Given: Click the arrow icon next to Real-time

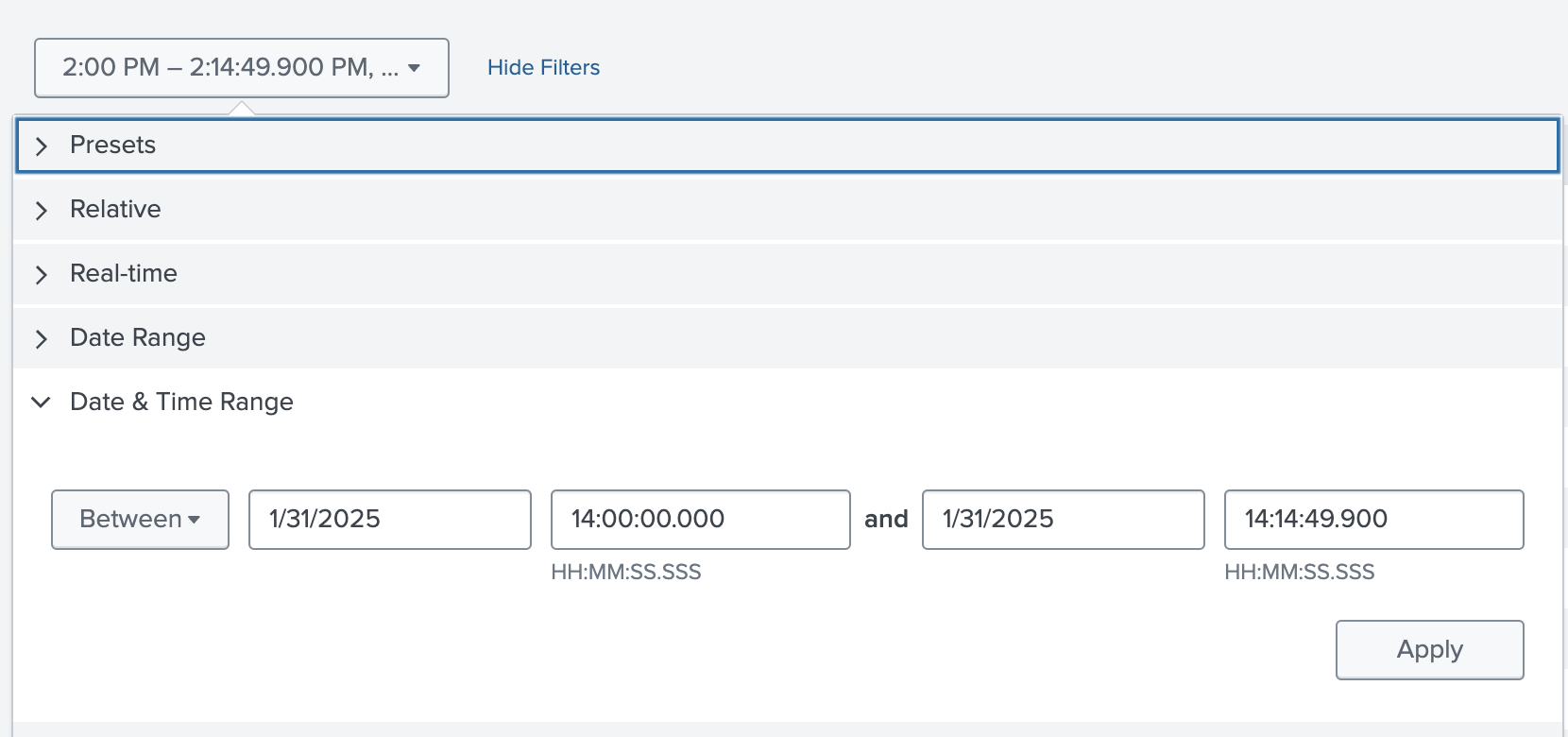Looking at the screenshot, I should pyautogui.click(x=41, y=274).
